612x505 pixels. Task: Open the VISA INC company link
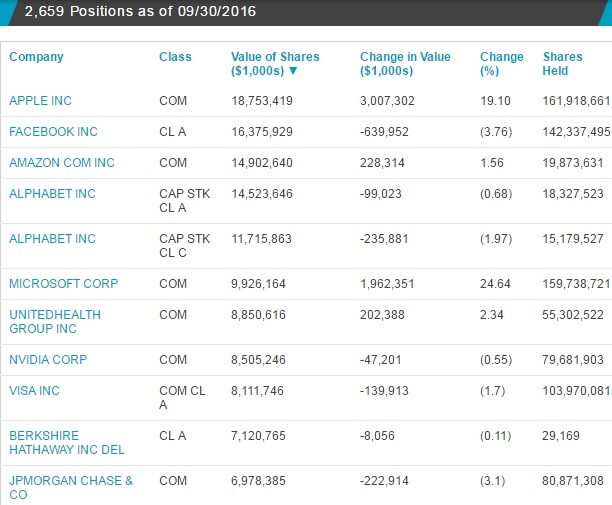[34, 391]
